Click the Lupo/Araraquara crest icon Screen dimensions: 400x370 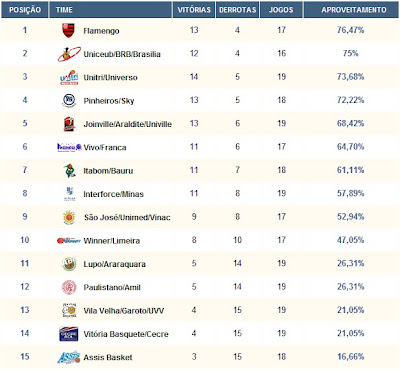(69, 264)
